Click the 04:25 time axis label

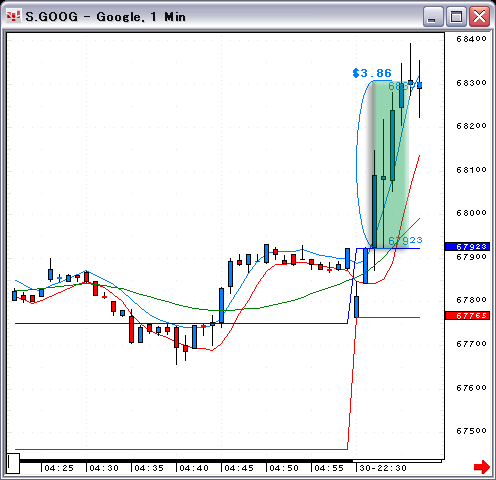click(x=59, y=468)
